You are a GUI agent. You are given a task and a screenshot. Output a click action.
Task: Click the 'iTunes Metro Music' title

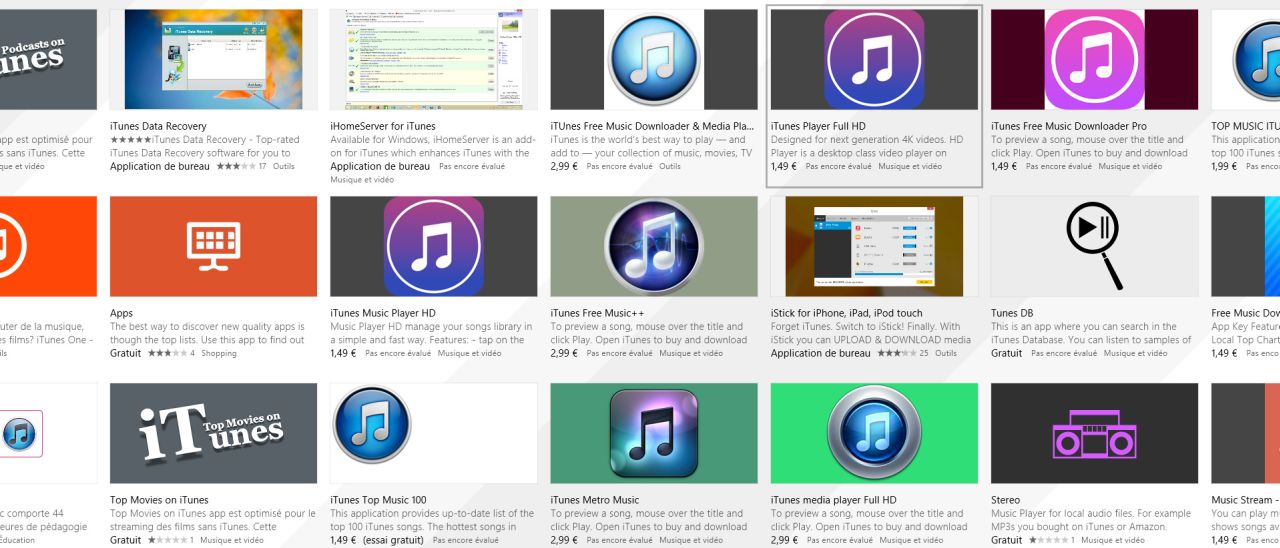point(594,500)
